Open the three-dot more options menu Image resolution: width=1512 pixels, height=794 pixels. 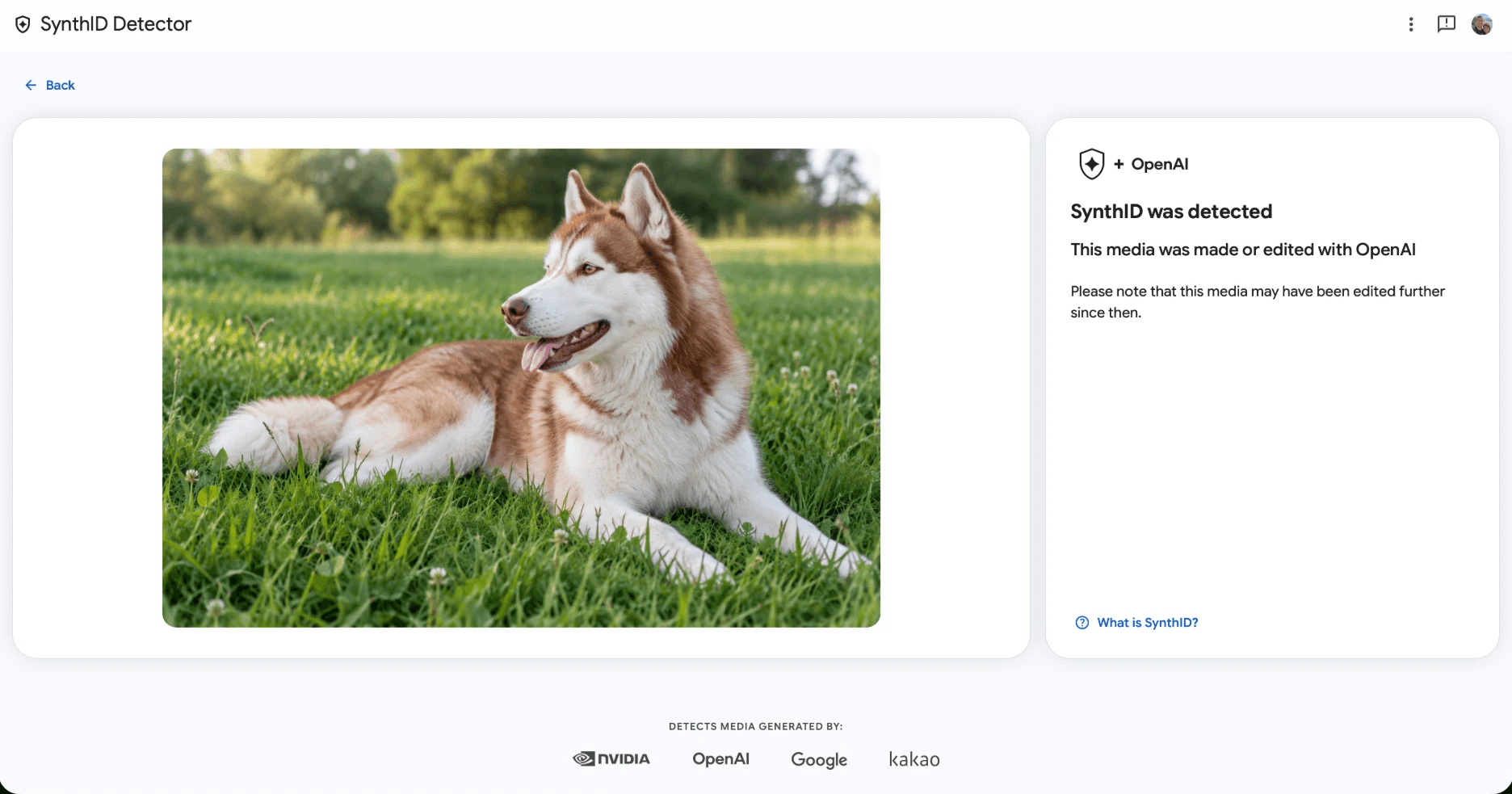tap(1411, 24)
